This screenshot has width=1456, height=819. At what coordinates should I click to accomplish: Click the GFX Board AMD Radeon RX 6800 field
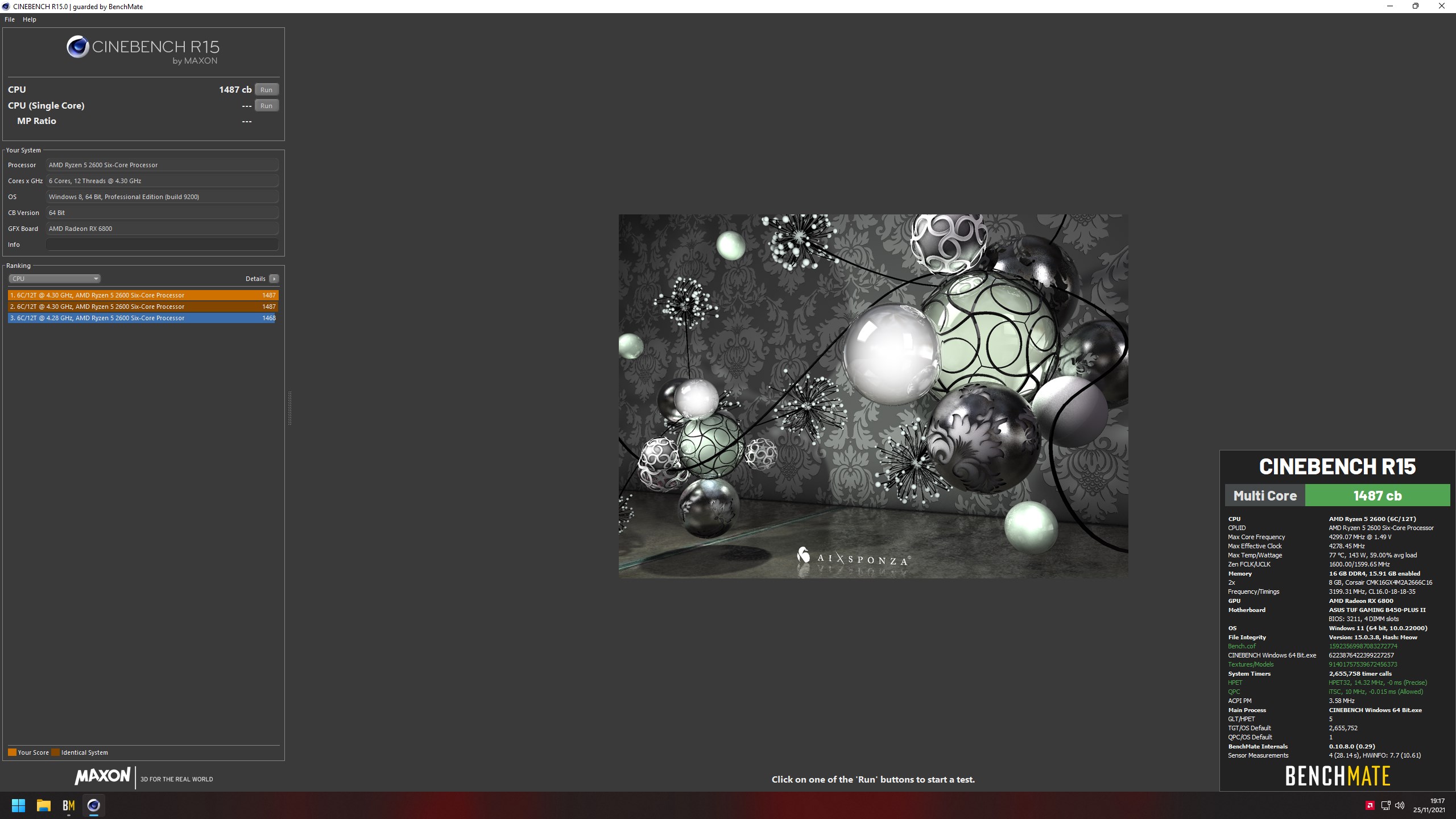click(162, 229)
